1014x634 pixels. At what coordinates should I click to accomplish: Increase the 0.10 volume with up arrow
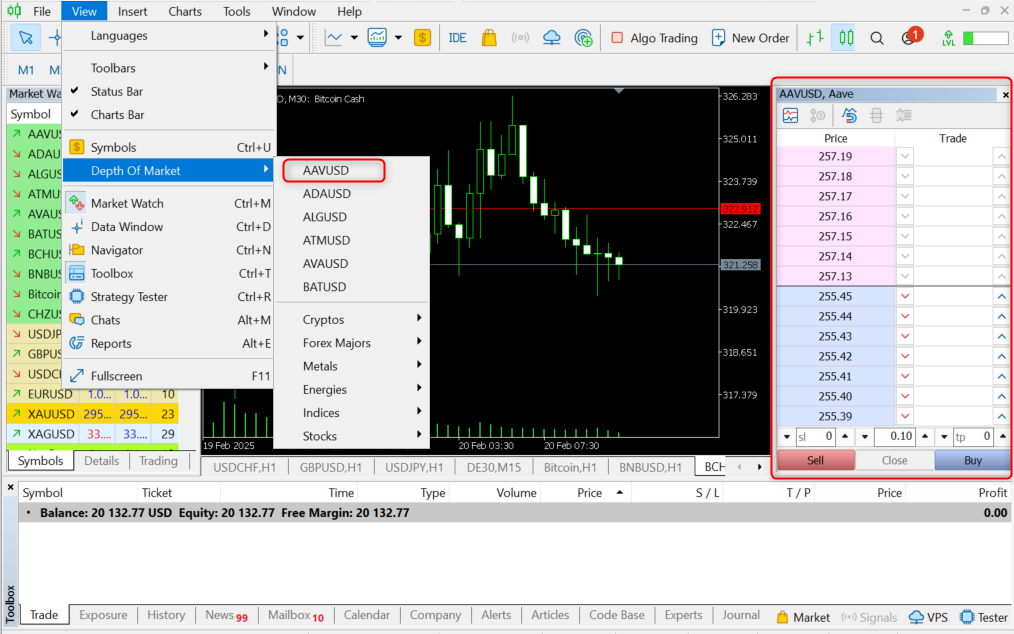click(x=925, y=437)
